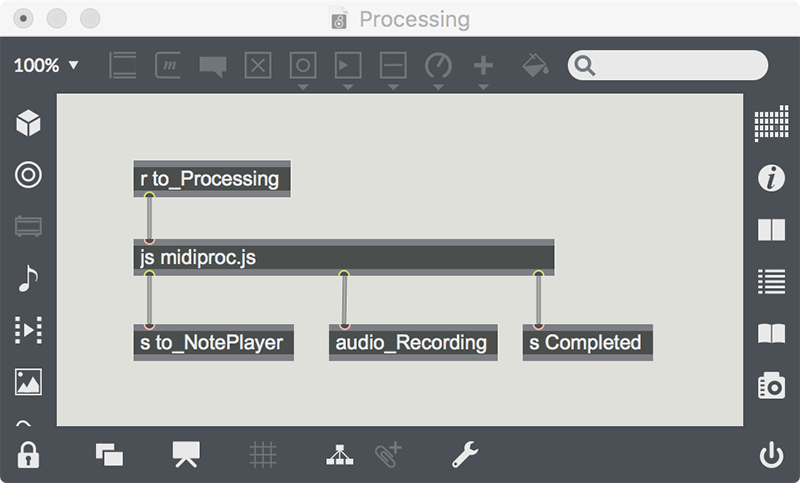Open the Max Console list icon

coord(771,282)
